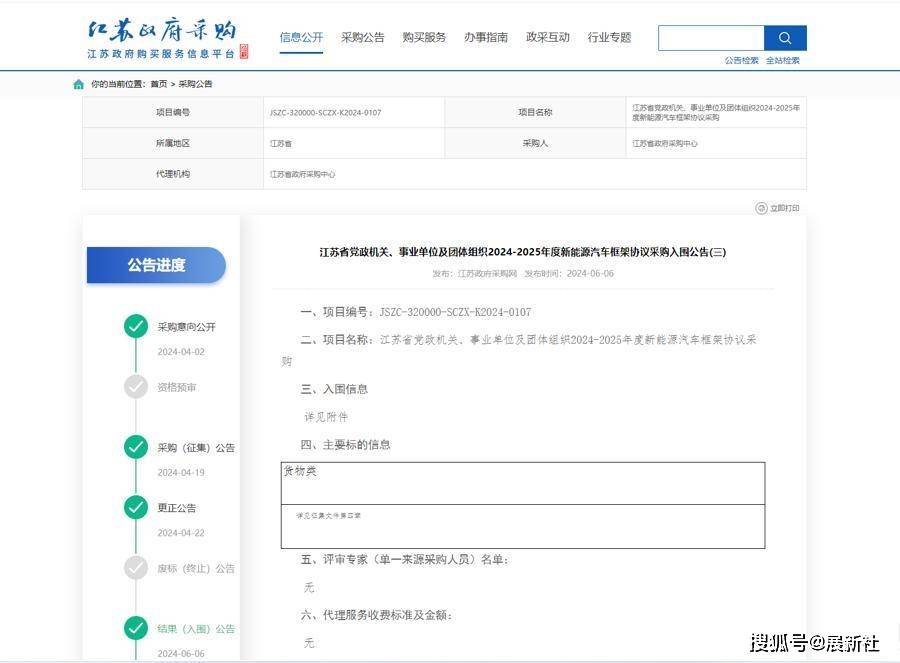Open the 购买服务 menu tab
Screen dimensions: 900x663
pos(424,37)
